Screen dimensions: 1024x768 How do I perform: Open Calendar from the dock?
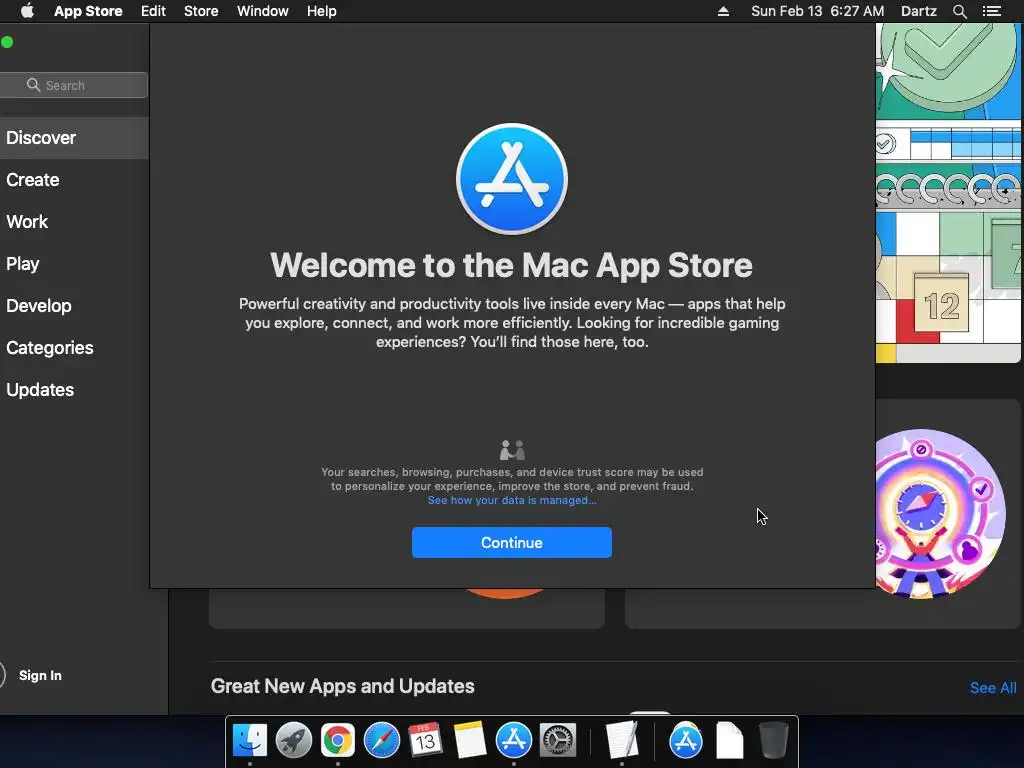[x=425, y=740]
